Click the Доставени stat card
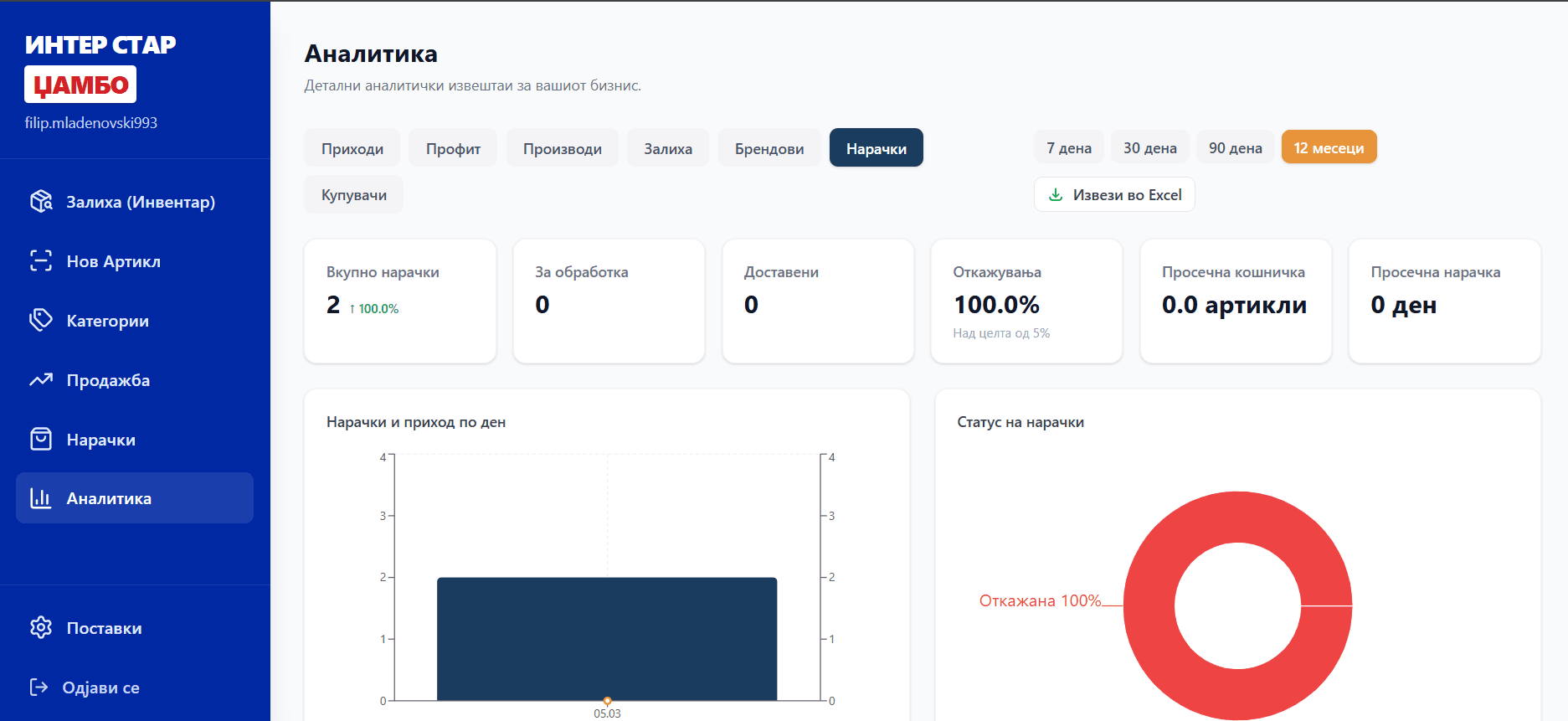 818,301
